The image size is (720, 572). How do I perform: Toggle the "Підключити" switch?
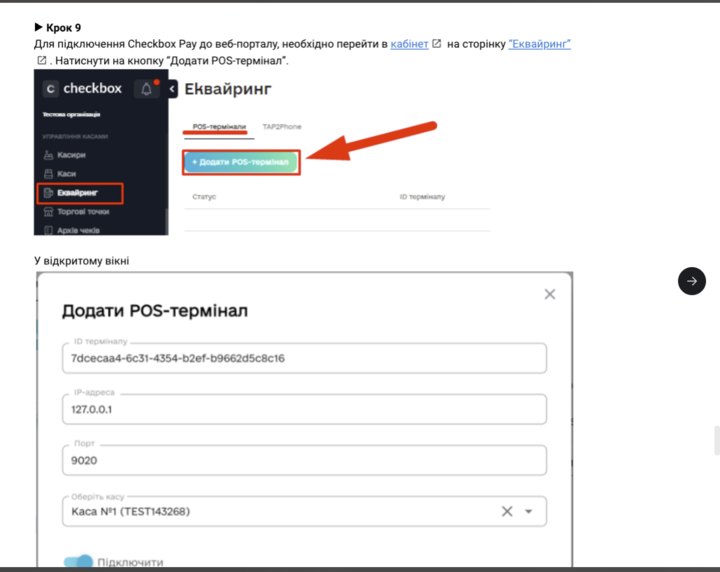(78, 561)
